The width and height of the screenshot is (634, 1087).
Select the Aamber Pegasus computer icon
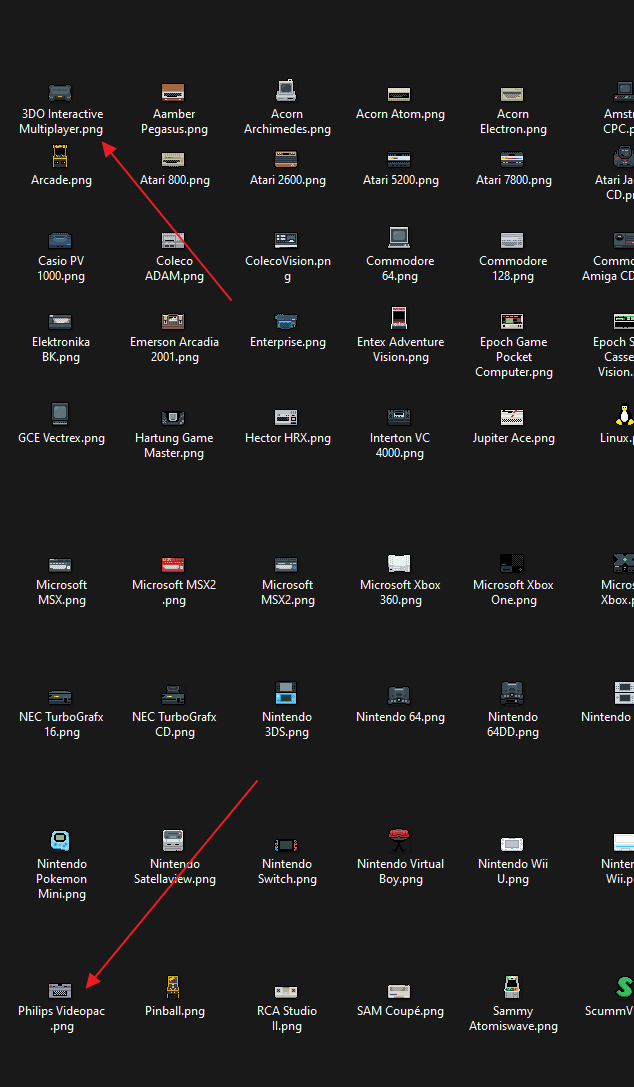[x=173, y=92]
